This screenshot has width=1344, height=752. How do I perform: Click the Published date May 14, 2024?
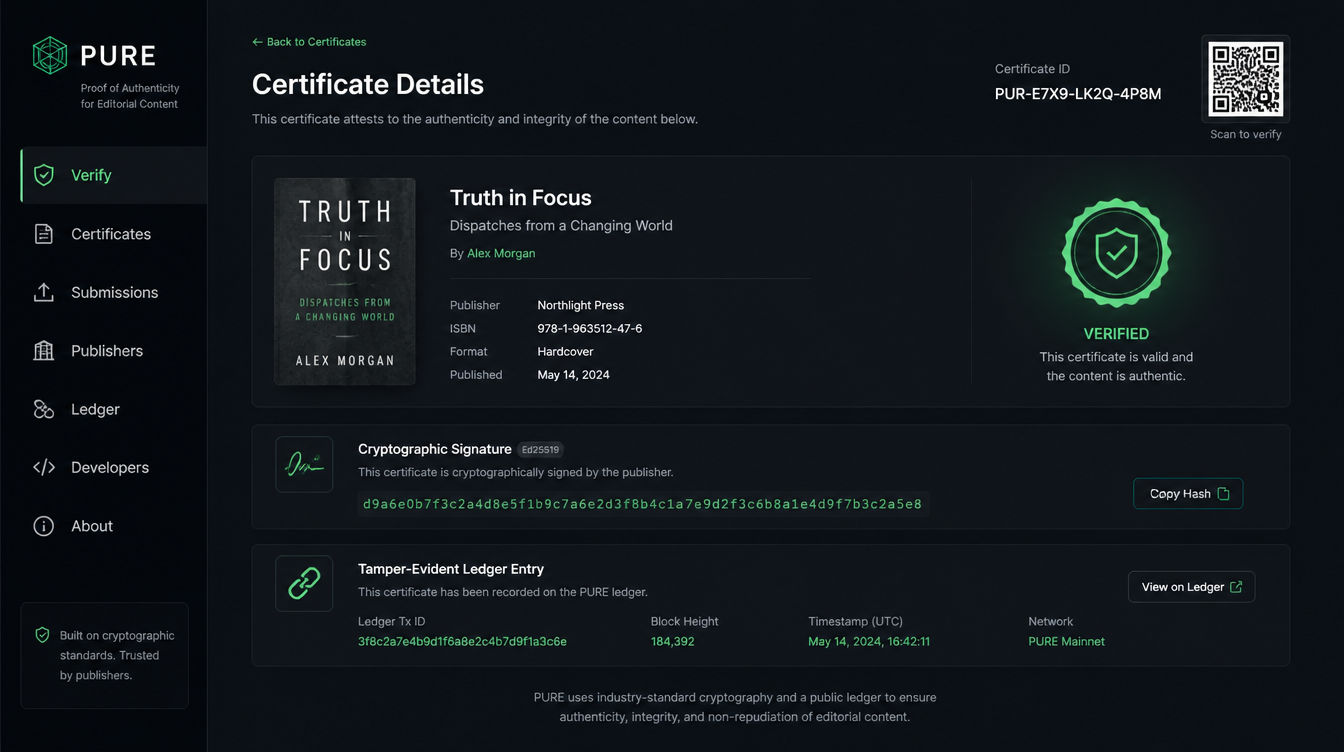click(x=573, y=375)
